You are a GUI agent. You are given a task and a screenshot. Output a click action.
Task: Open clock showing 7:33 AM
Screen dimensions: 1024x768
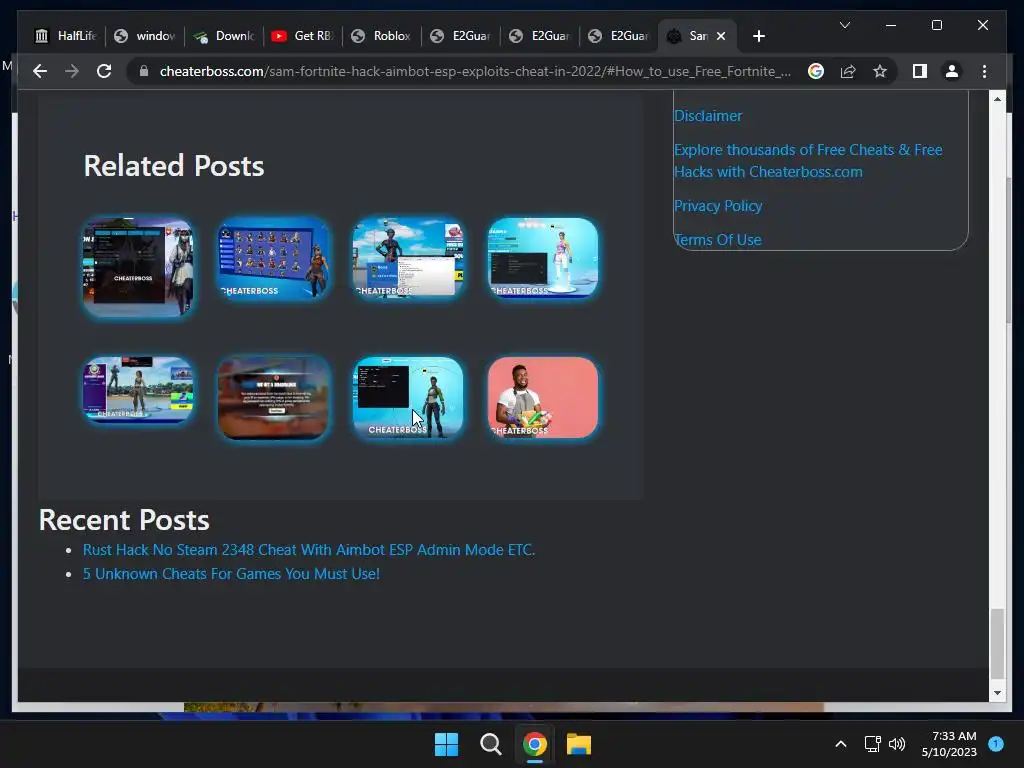click(x=949, y=744)
